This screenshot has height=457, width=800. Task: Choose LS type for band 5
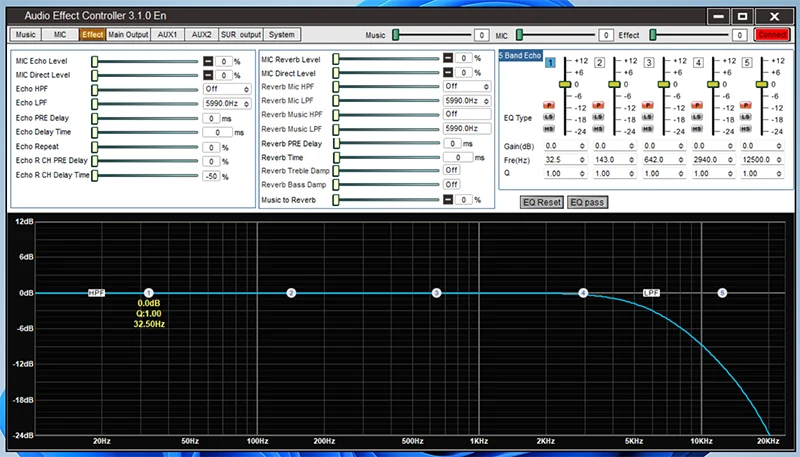pos(746,117)
